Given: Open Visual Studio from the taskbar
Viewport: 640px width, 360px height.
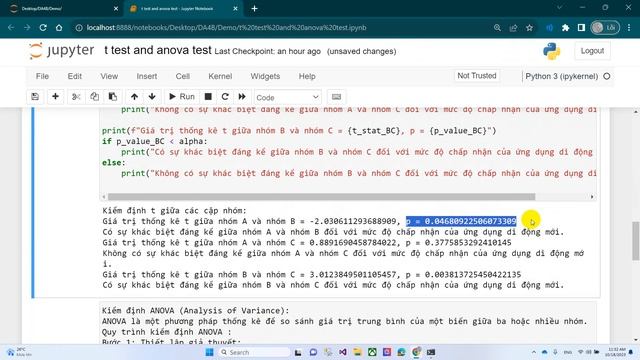Looking at the screenshot, I should [x=342, y=352].
